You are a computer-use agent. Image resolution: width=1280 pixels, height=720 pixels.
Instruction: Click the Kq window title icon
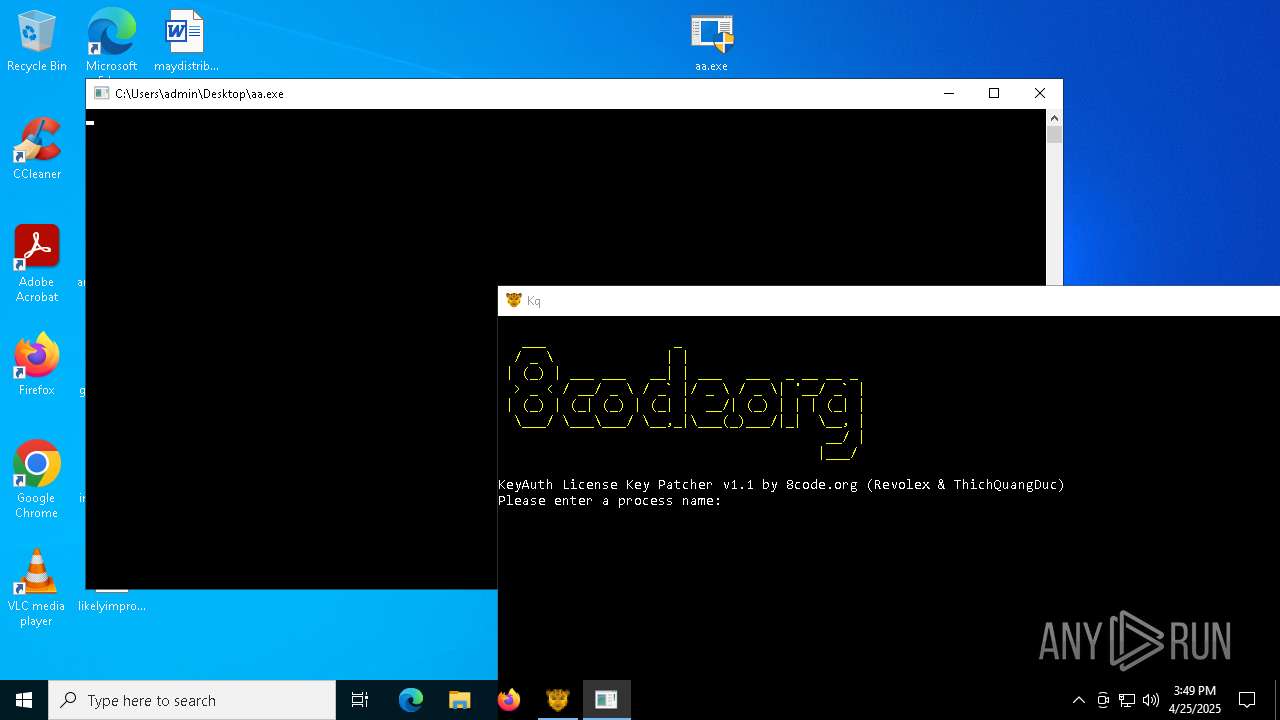coord(514,300)
